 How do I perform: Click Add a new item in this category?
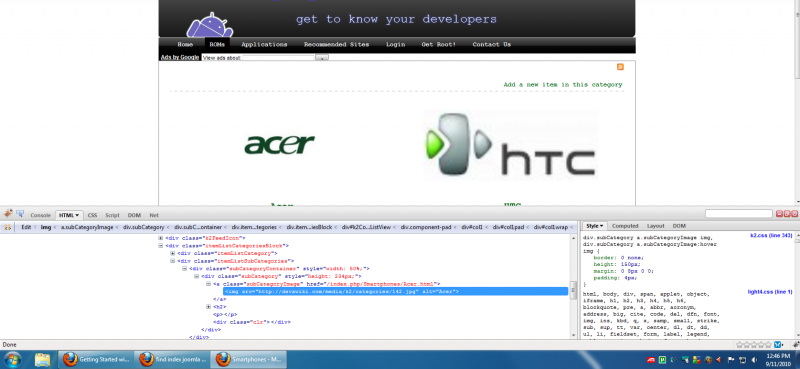coord(563,85)
